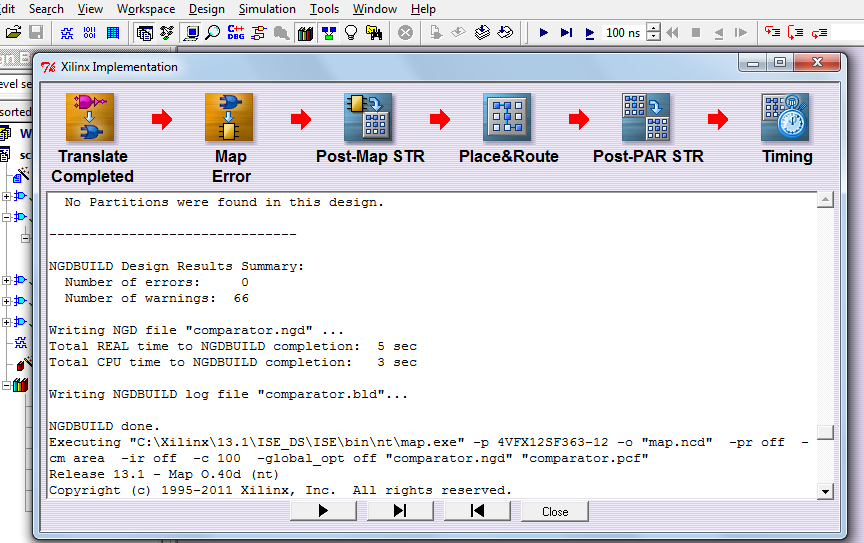The image size is (864, 543).
Task: Click 'Writing NGD file "comparator.ngd"' log line
Action: [196, 330]
